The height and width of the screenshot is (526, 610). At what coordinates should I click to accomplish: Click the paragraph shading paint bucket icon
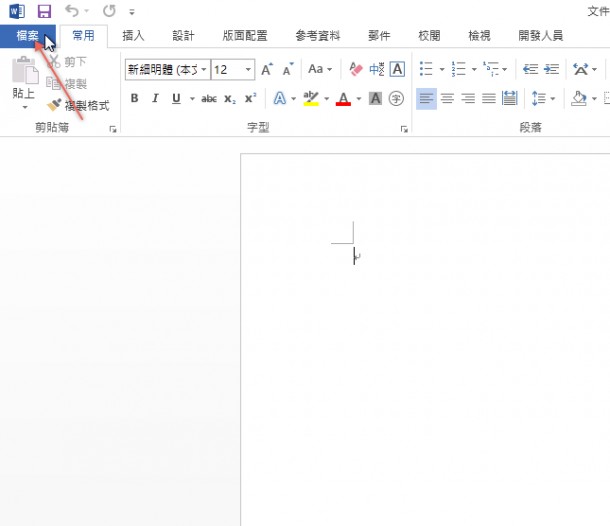(x=578, y=98)
